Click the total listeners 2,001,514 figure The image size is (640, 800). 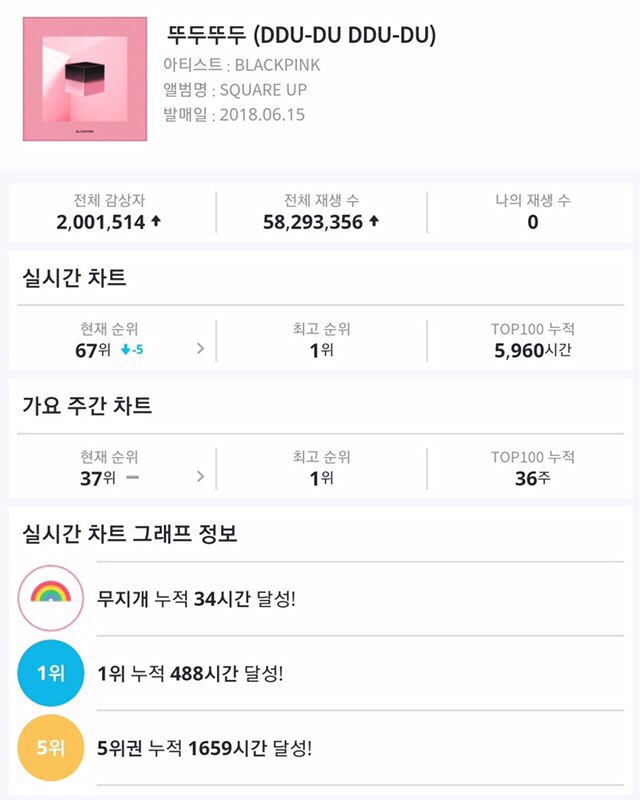(x=101, y=222)
